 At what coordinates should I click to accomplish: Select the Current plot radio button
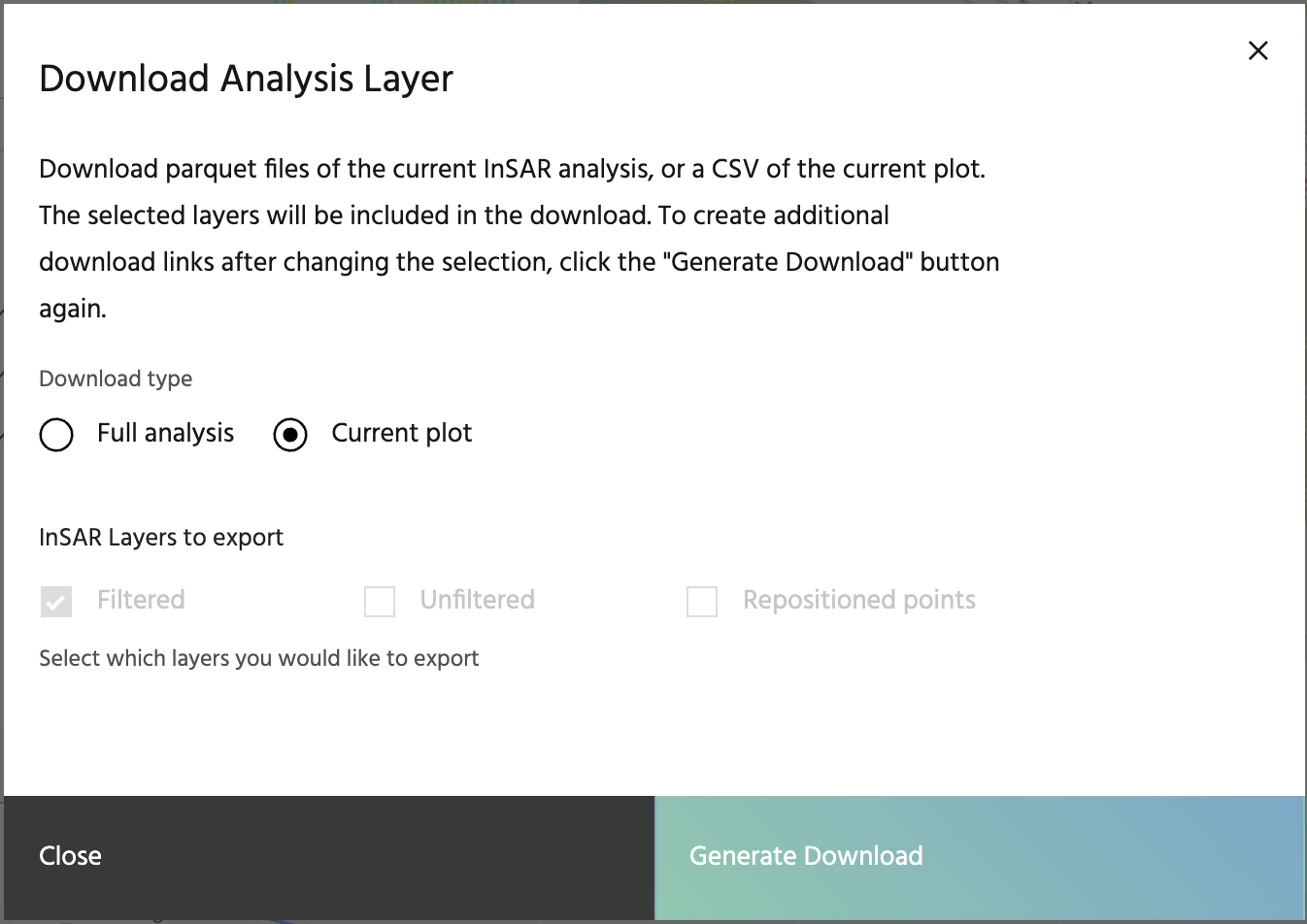coord(290,434)
